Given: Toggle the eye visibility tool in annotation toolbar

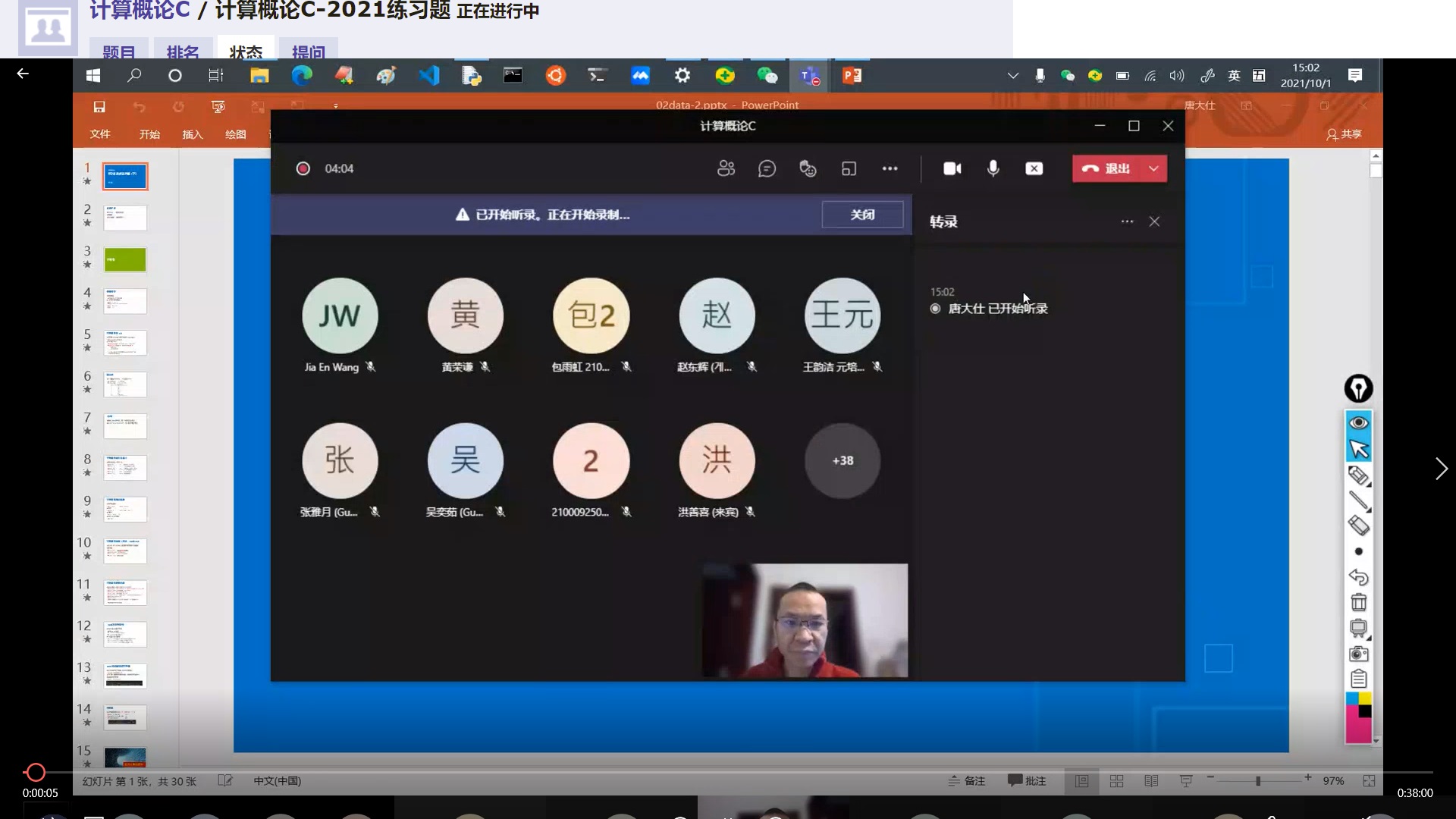Looking at the screenshot, I should click(x=1358, y=422).
